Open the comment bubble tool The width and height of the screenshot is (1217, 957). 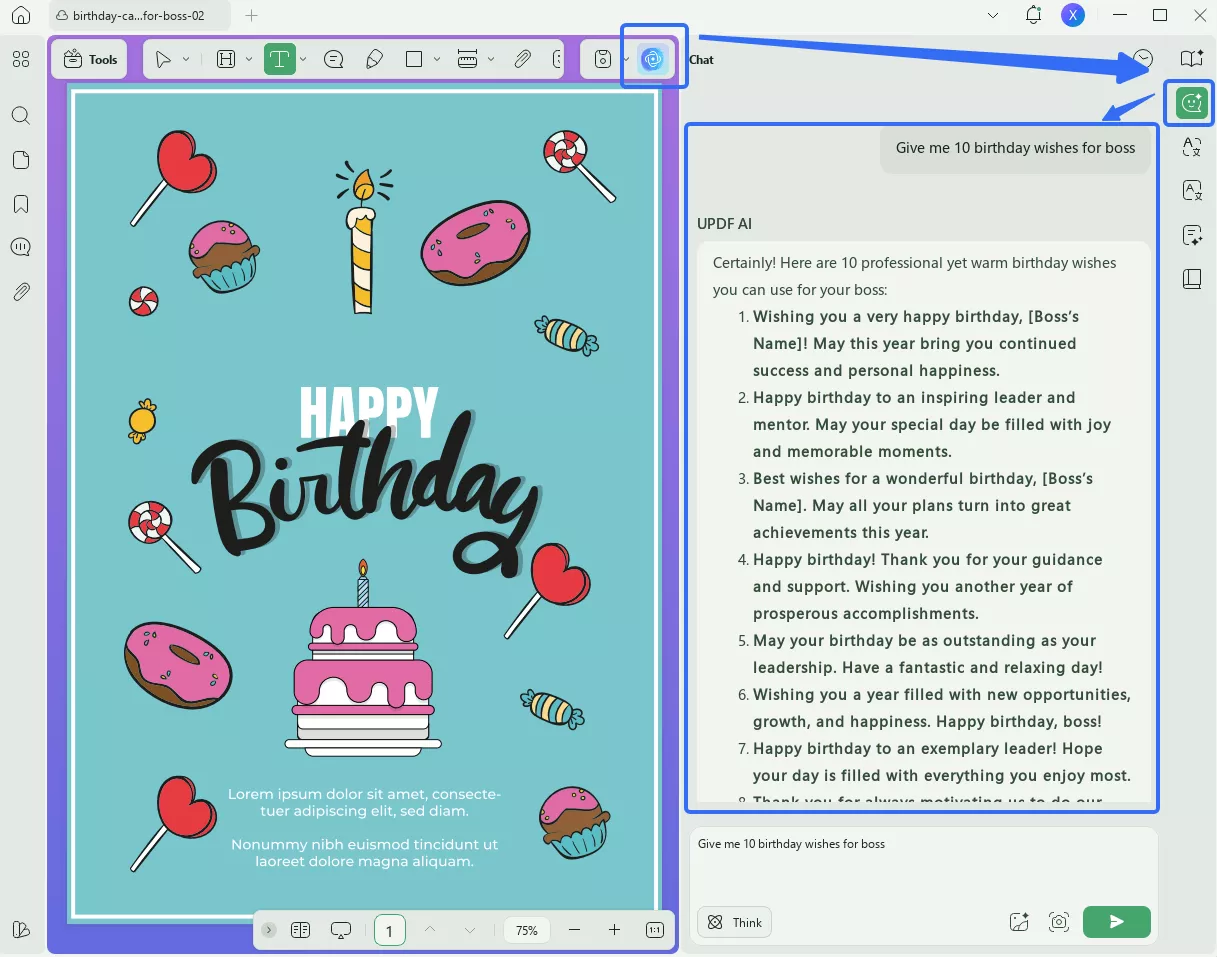(x=333, y=59)
